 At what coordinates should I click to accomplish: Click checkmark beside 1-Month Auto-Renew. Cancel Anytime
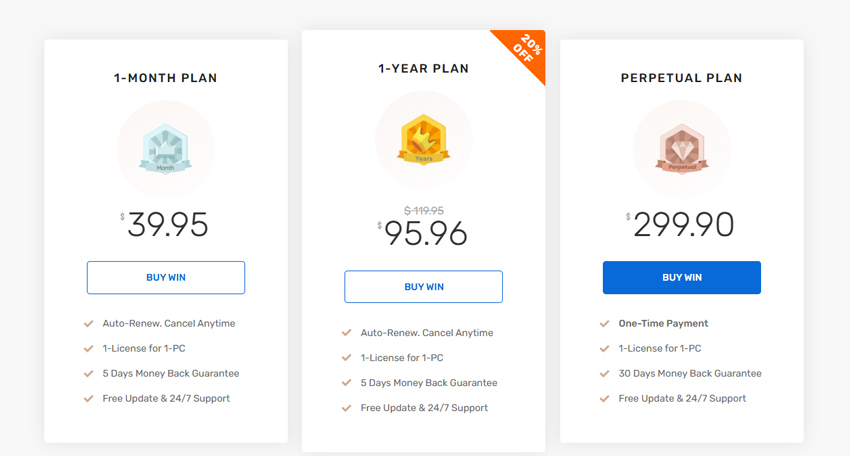click(x=88, y=324)
